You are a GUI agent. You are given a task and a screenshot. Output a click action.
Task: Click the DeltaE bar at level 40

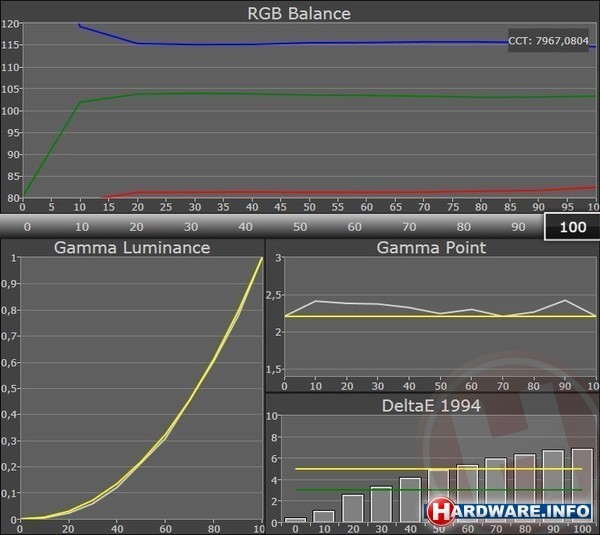coord(411,501)
